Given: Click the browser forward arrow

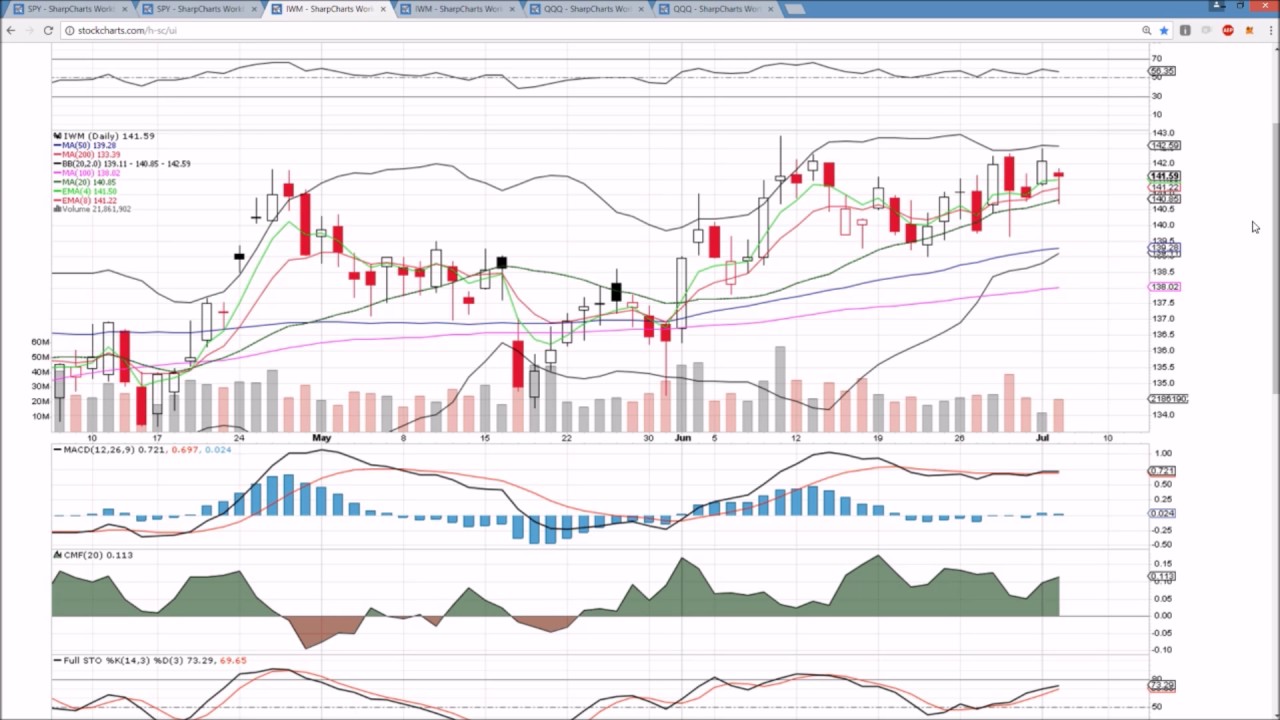Looking at the screenshot, I should coord(29,30).
